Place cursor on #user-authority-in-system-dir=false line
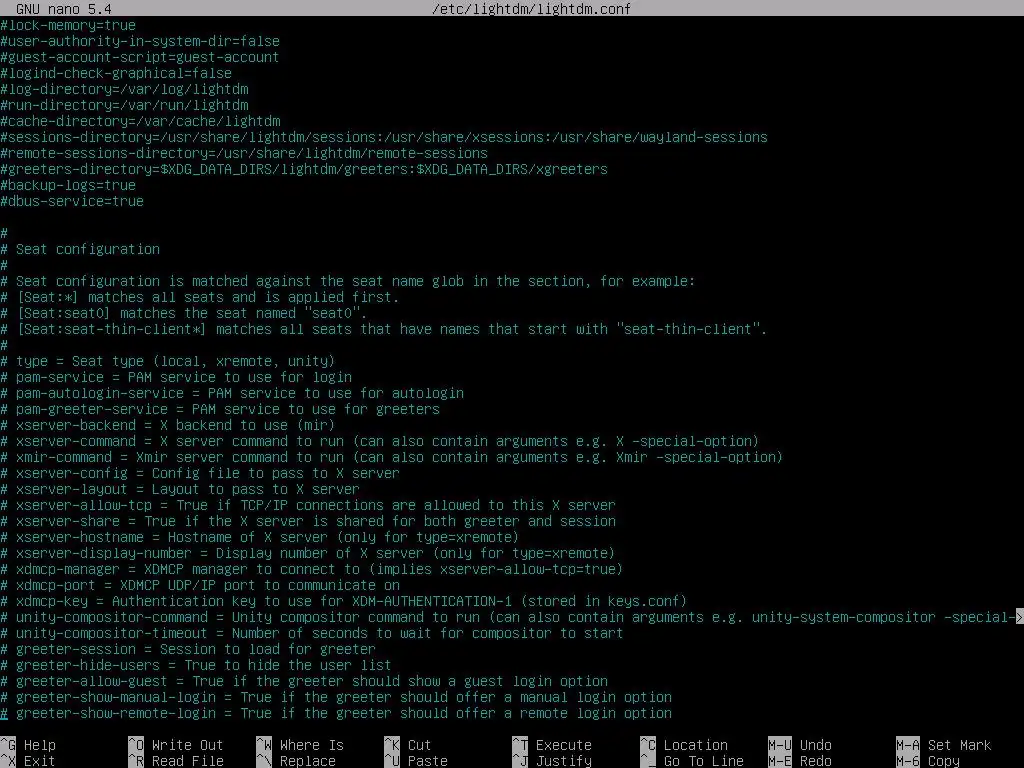The width and height of the screenshot is (1024, 768). pyautogui.click(x=140, y=41)
